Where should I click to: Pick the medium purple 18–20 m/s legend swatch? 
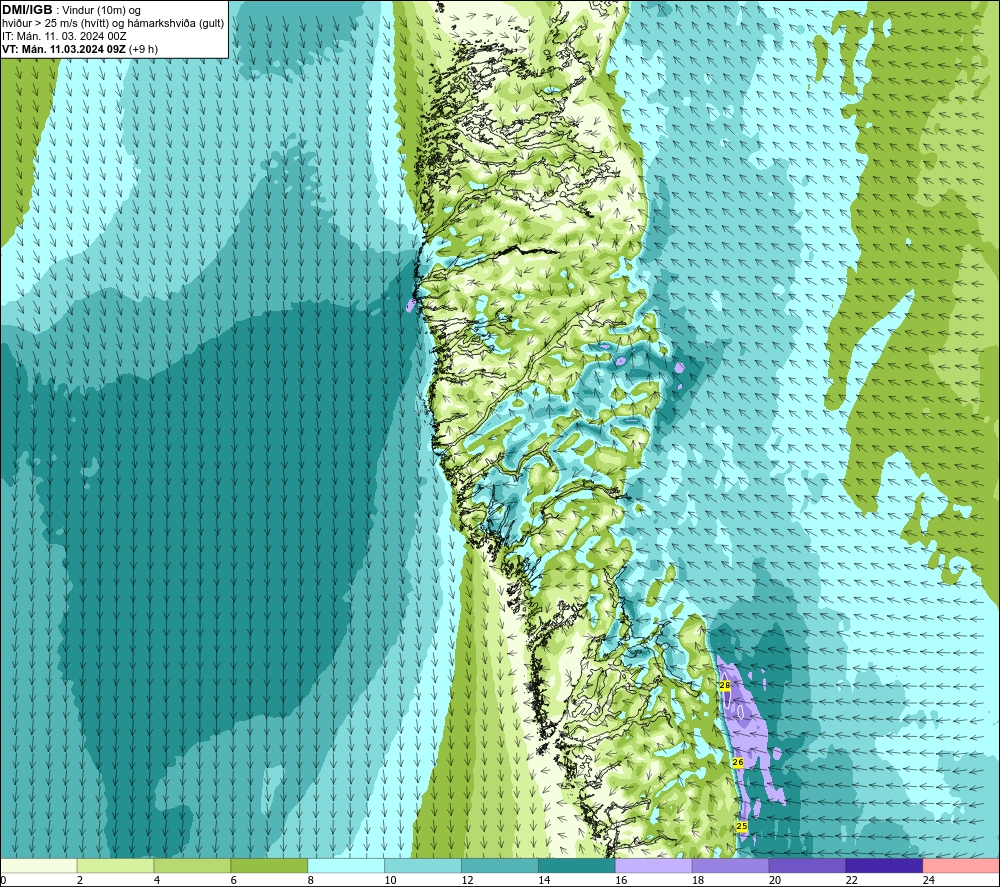pos(730,865)
